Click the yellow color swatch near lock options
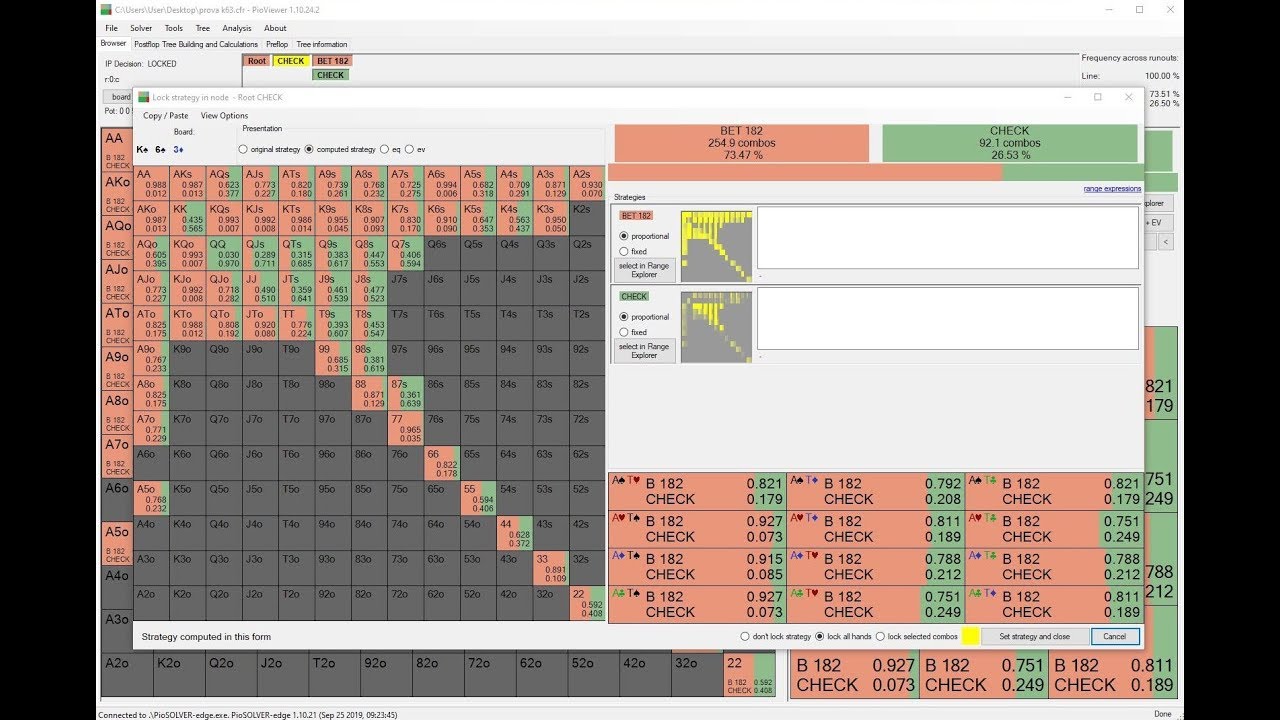1280x720 pixels. click(970, 636)
